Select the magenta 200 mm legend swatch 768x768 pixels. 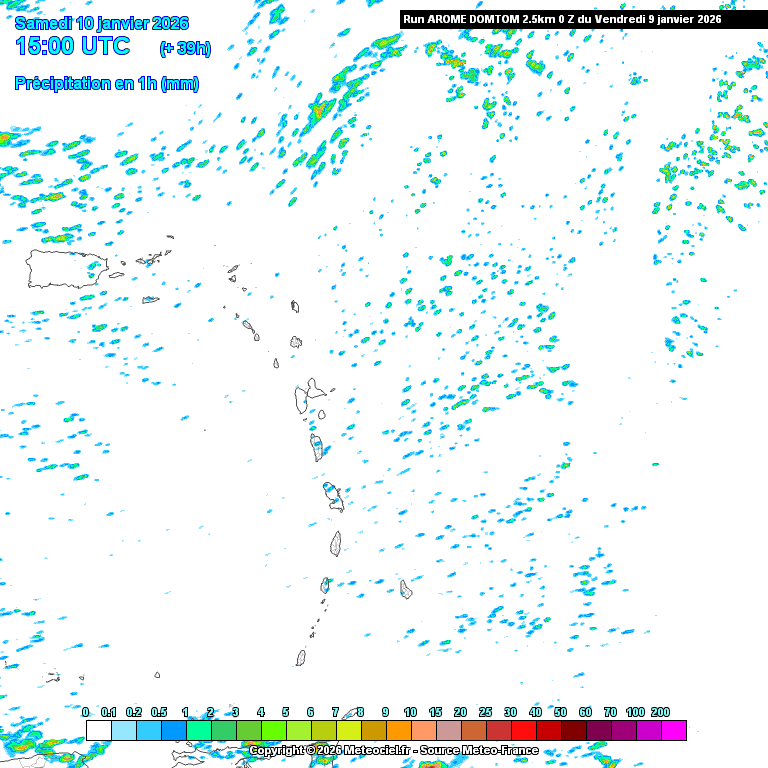(673, 731)
